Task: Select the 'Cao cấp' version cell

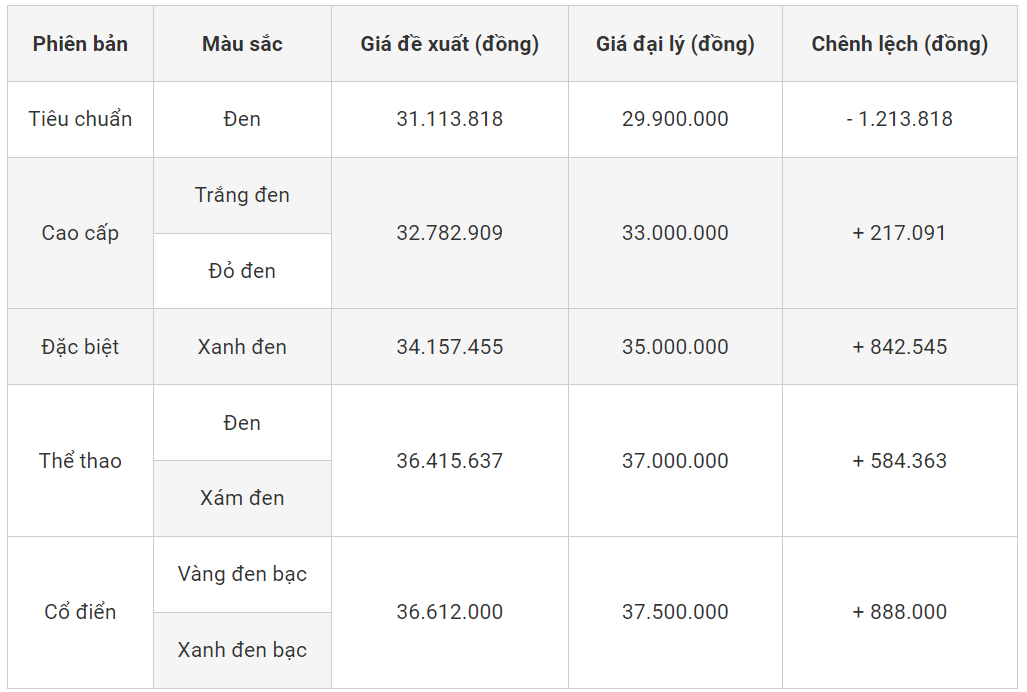Action: 80,233
